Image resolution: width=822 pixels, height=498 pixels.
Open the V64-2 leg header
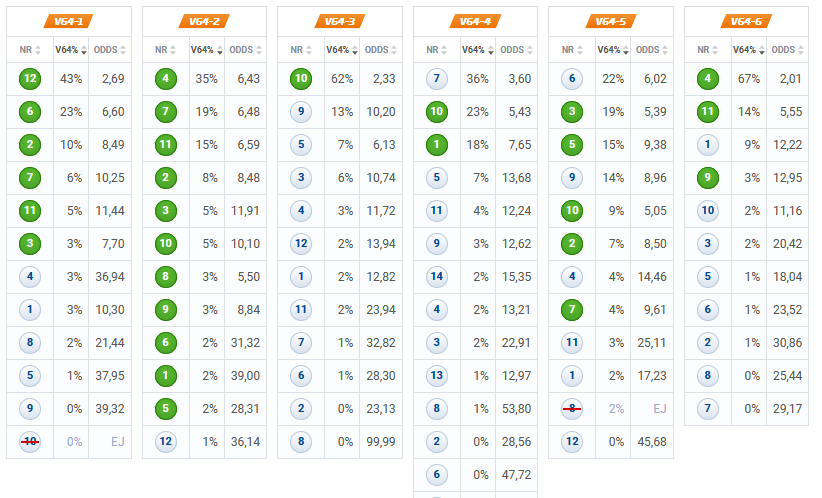coord(204,21)
